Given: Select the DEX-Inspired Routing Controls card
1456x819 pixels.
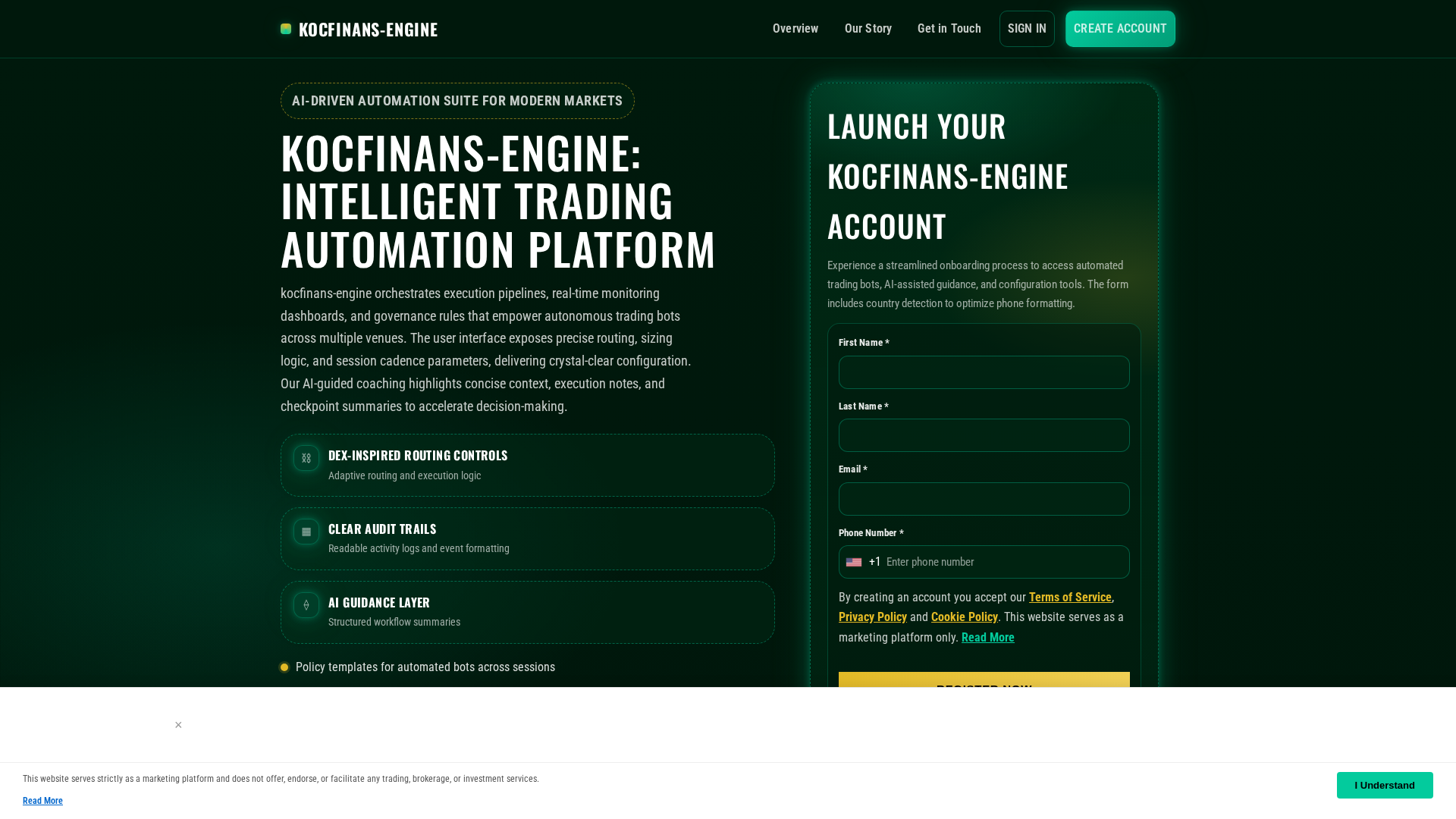Looking at the screenshot, I should 528,466.
